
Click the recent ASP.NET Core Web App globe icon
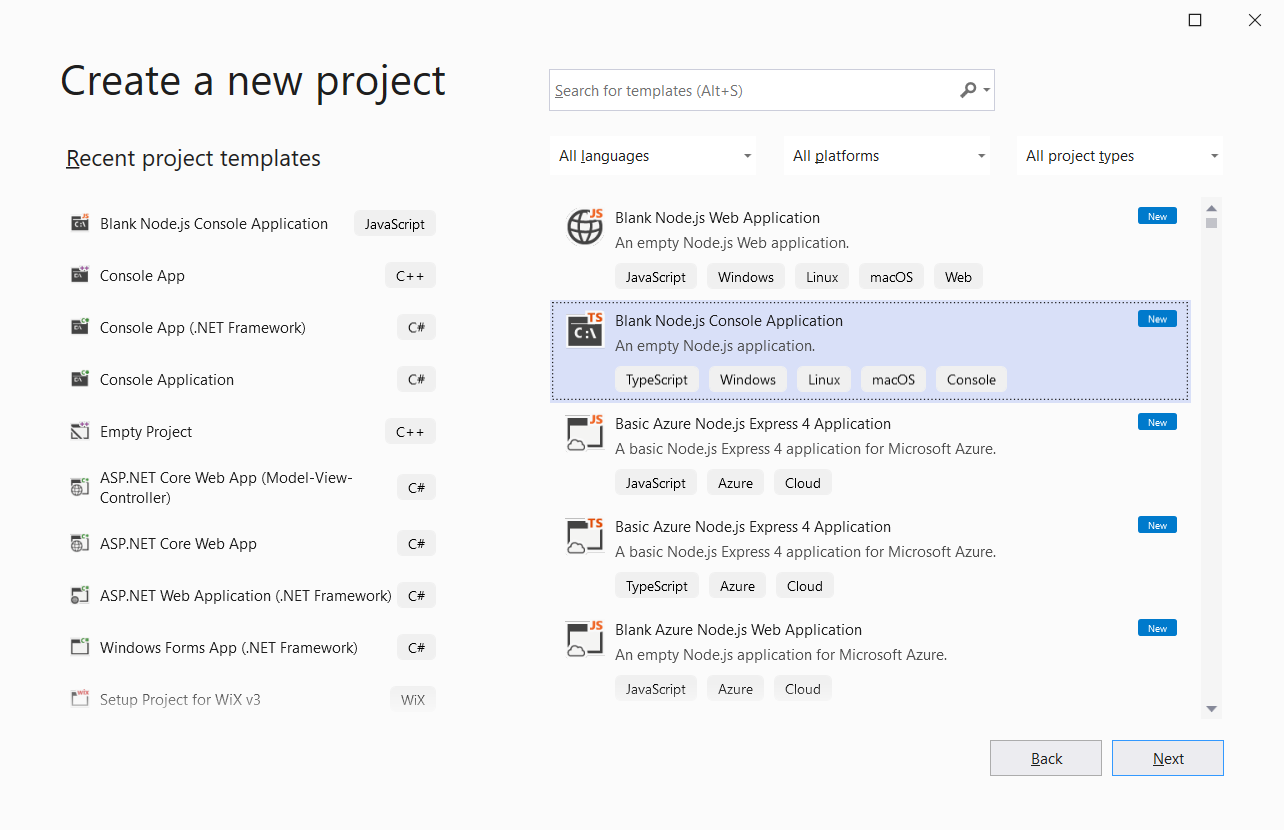(x=80, y=543)
